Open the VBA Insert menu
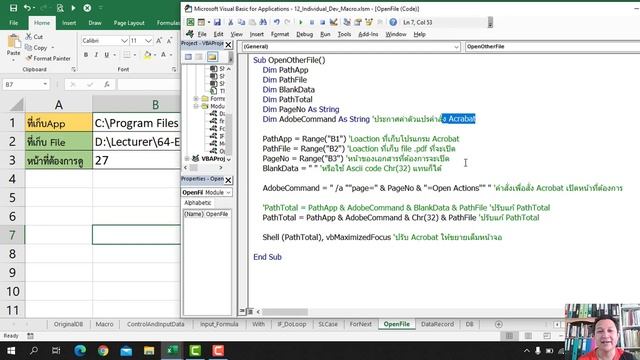Image resolution: width=640 pixels, height=360 pixels. pos(256,34)
